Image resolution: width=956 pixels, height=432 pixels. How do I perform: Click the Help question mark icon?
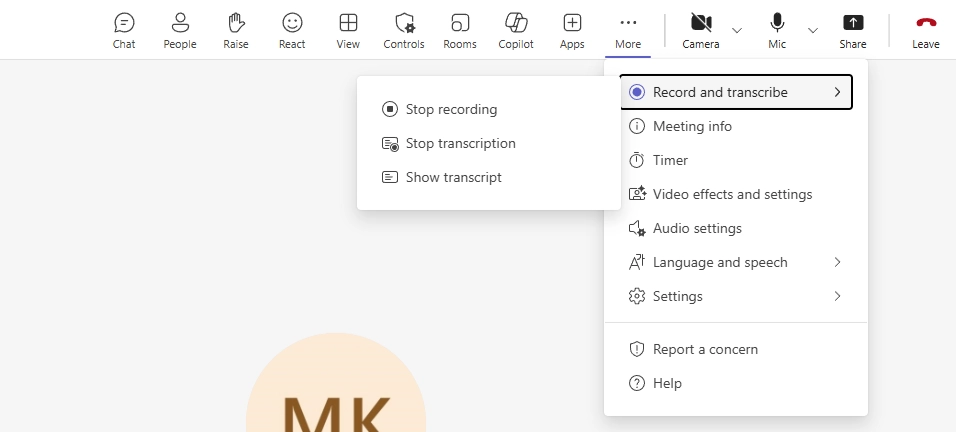click(x=637, y=383)
